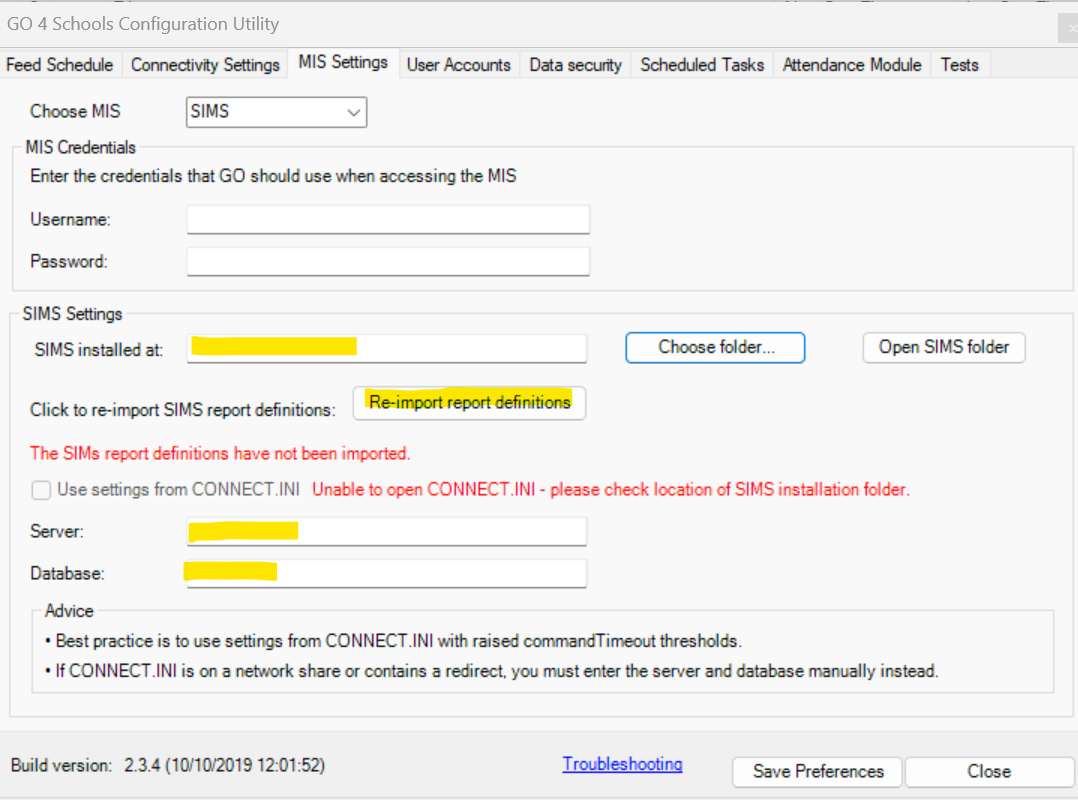
Task: Go to the User Accounts tab
Action: point(459,65)
